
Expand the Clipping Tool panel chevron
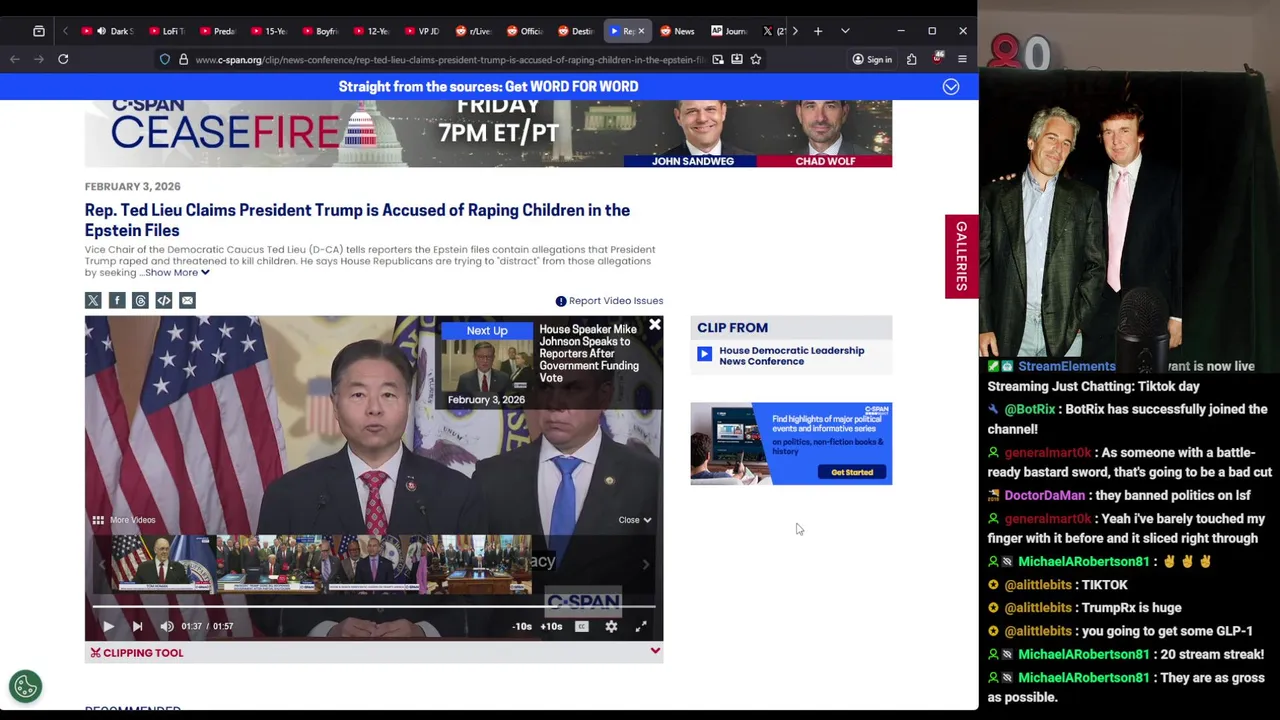(x=655, y=652)
